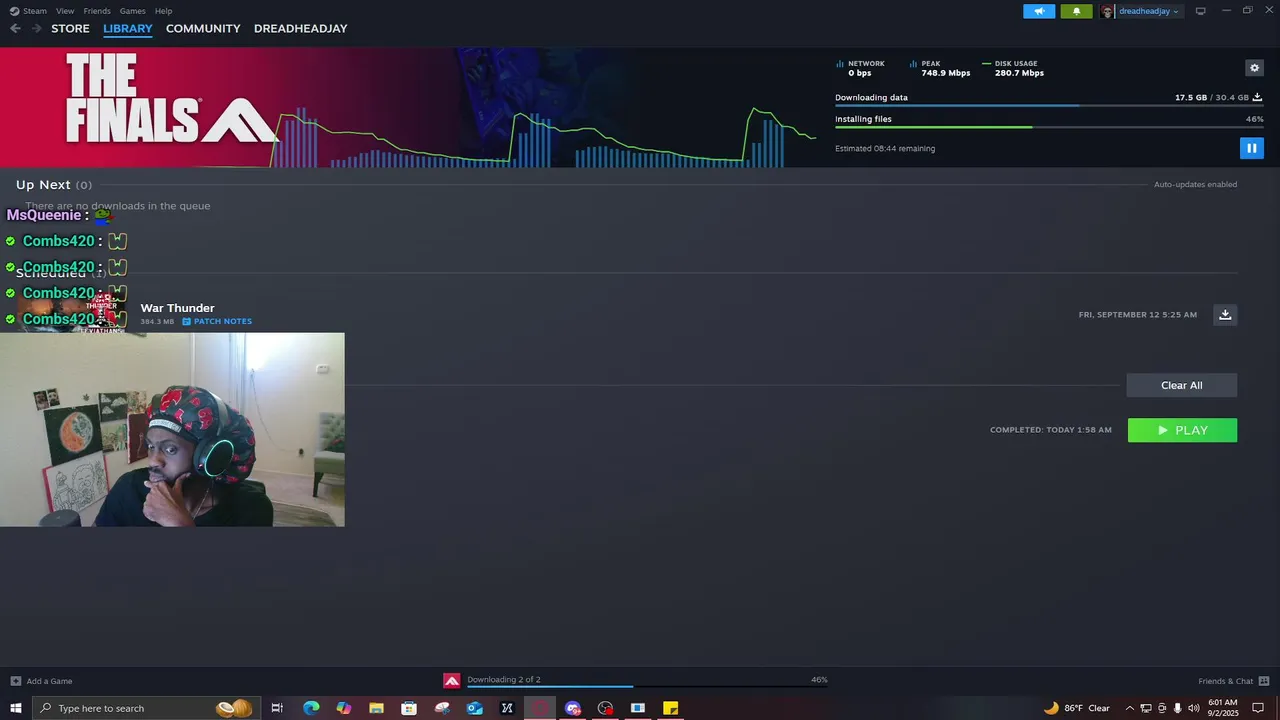Open Sticky Notes from taskbar
The width and height of the screenshot is (1280, 720).
click(x=671, y=708)
